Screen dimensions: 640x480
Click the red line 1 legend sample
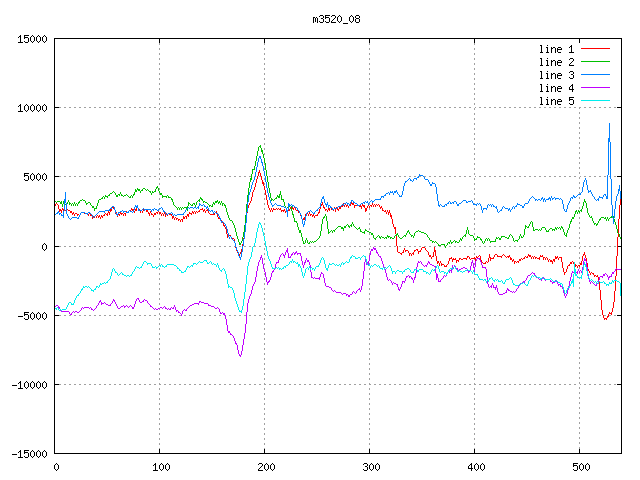pyautogui.click(x=595, y=49)
